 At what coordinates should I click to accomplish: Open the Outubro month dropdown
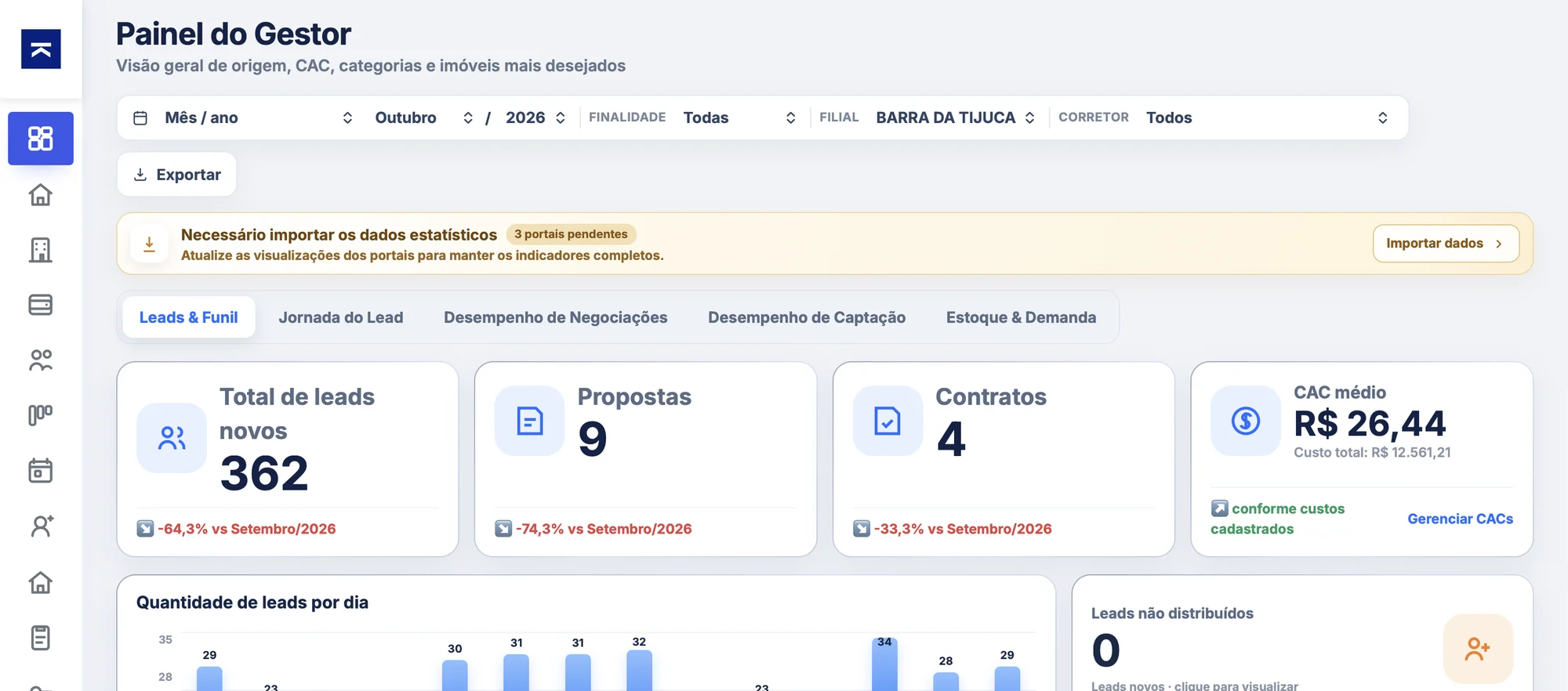[424, 118]
